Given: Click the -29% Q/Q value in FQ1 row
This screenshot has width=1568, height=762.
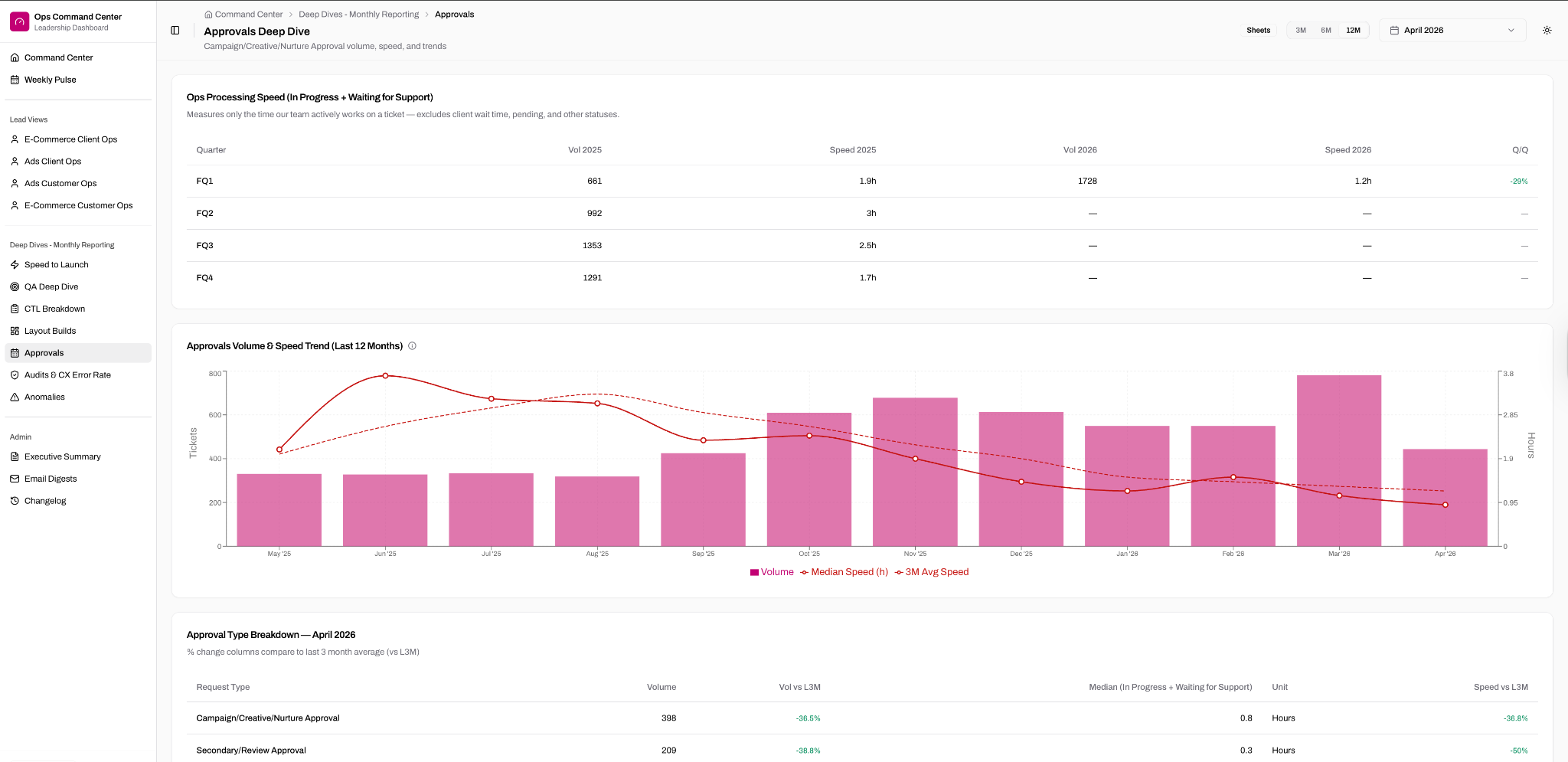Looking at the screenshot, I should (1519, 182).
